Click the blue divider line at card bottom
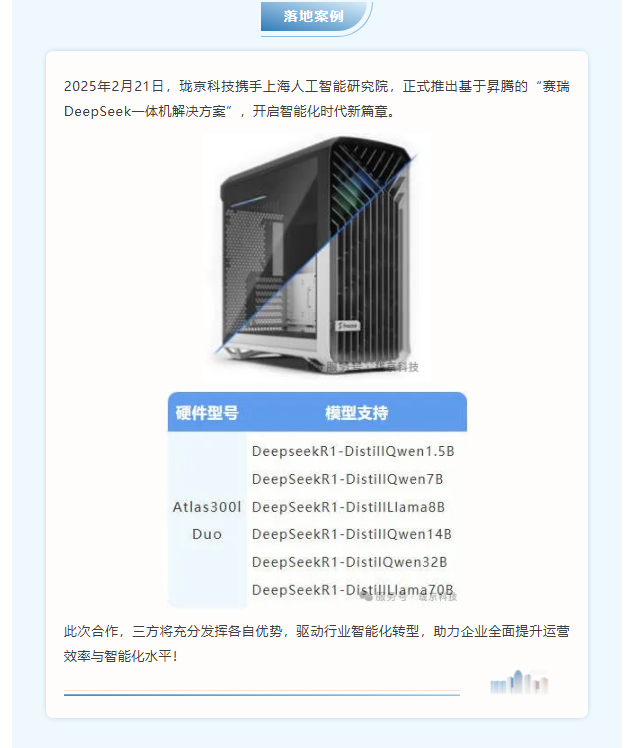The width and height of the screenshot is (630, 748). tap(262, 694)
